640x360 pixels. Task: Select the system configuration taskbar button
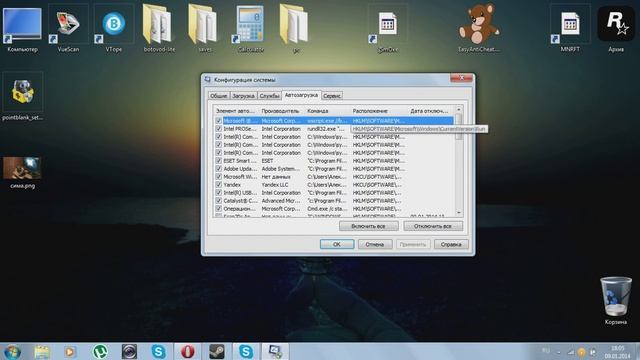point(275,351)
